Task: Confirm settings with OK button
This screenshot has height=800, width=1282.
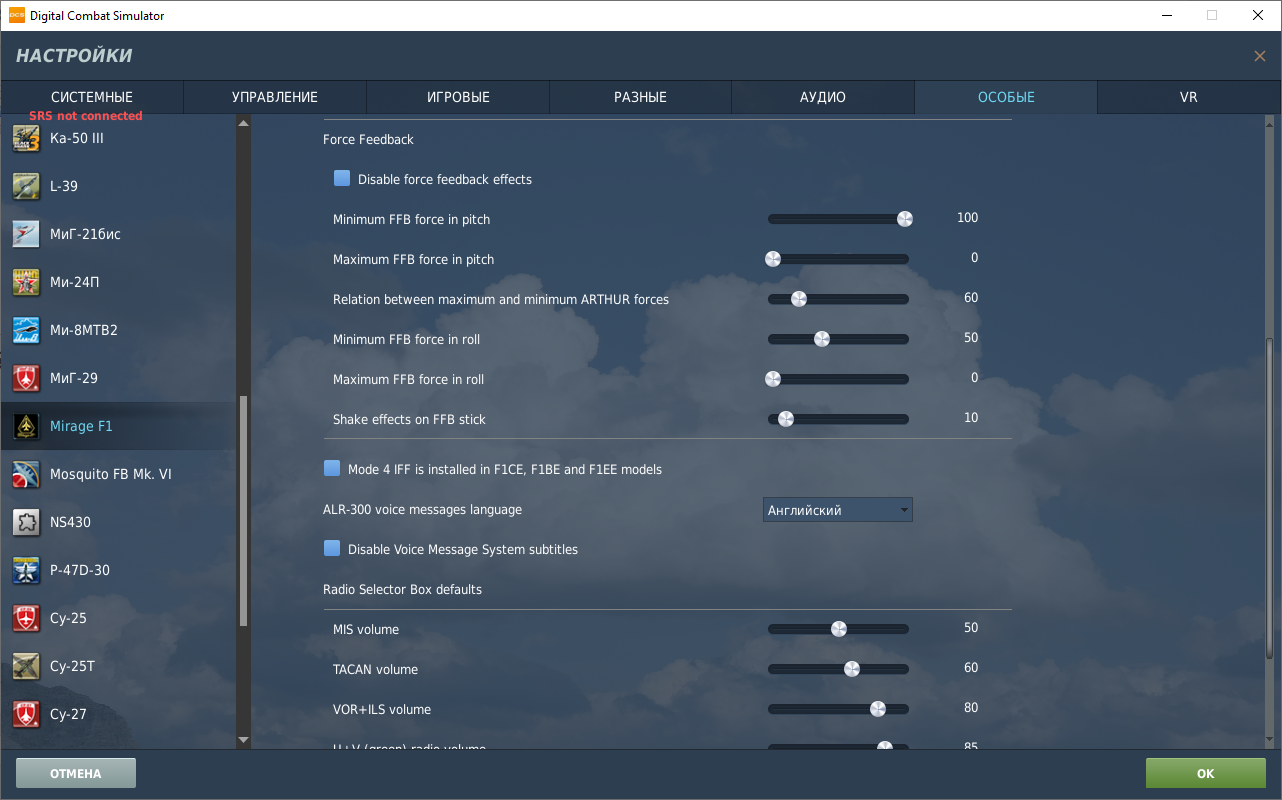Action: pyautogui.click(x=1206, y=773)
